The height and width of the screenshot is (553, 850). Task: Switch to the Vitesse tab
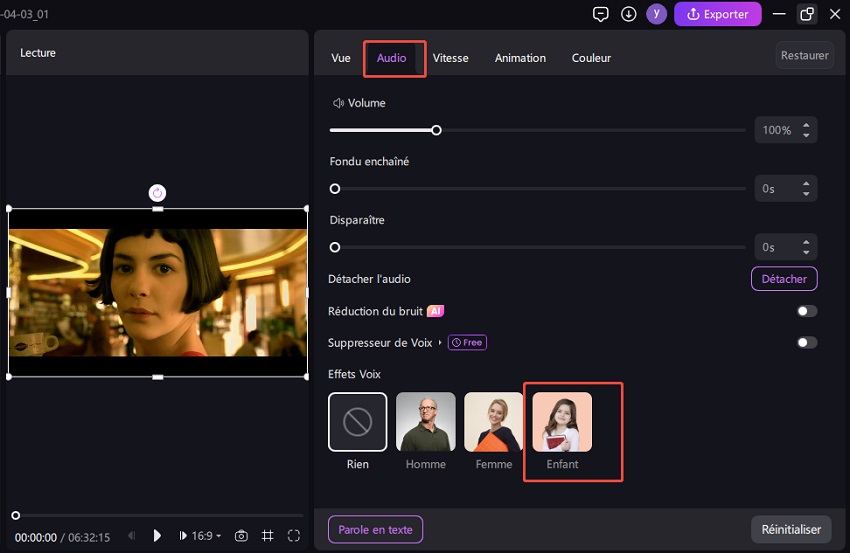point(450,58)
